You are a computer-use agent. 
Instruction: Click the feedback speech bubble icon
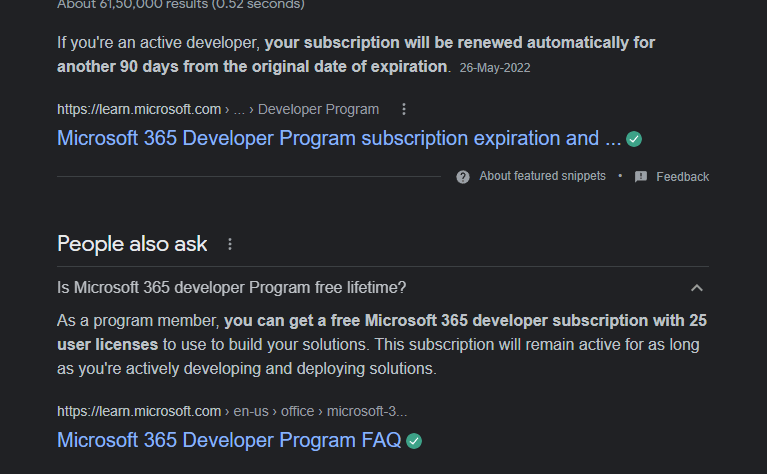(x=641, y=177)
